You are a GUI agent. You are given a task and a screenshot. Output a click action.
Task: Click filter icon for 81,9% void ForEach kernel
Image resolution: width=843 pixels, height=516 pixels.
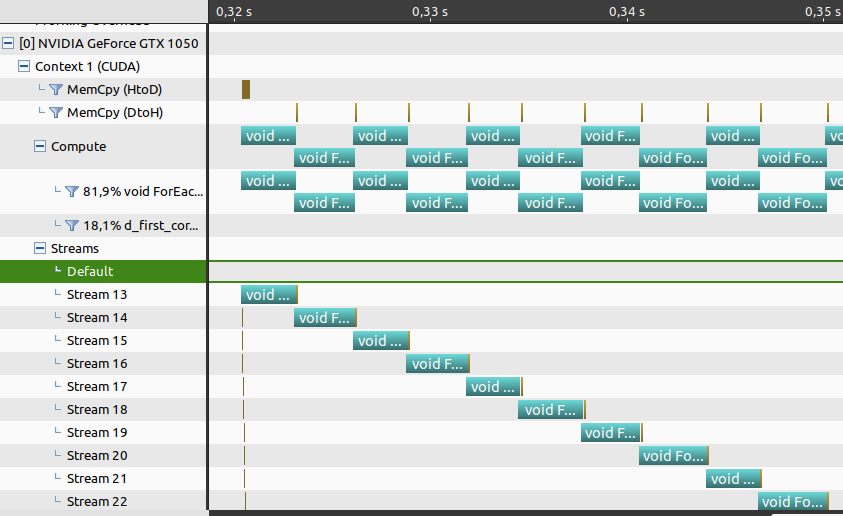(x=72, y=191)
